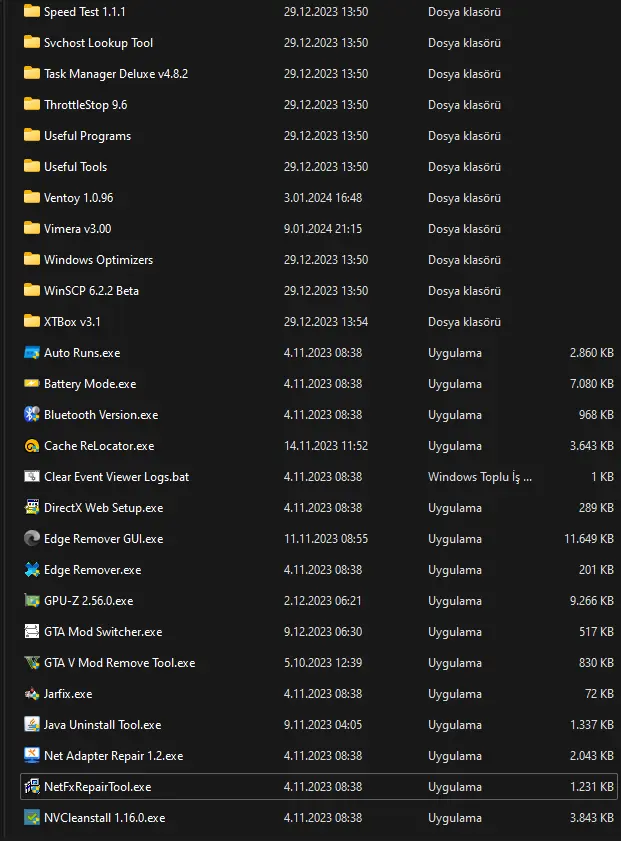Select the folder name Useful Programs
The width and height of the screenshot is (621, 841).
click(x=87, y=136)
